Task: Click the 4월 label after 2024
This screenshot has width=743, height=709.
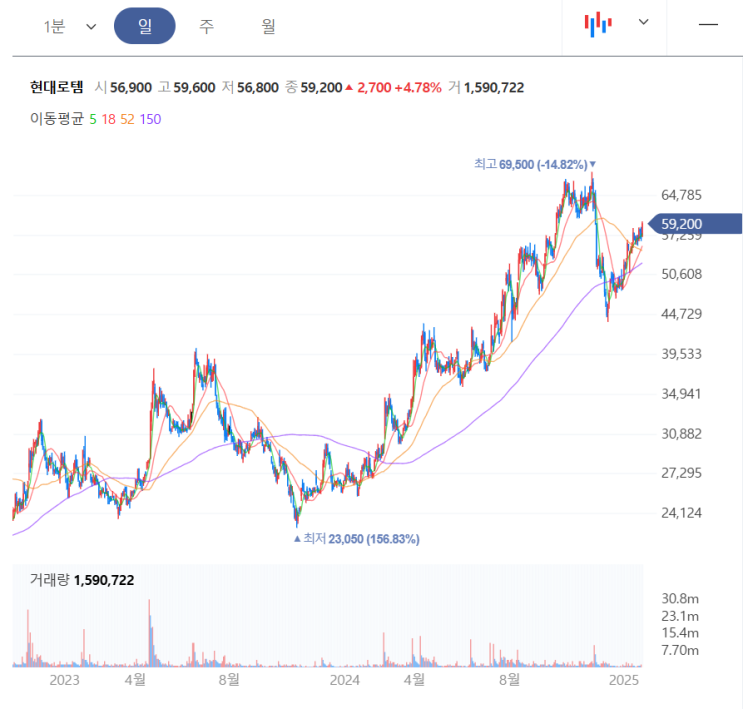Action: click(x=414, y=680)
